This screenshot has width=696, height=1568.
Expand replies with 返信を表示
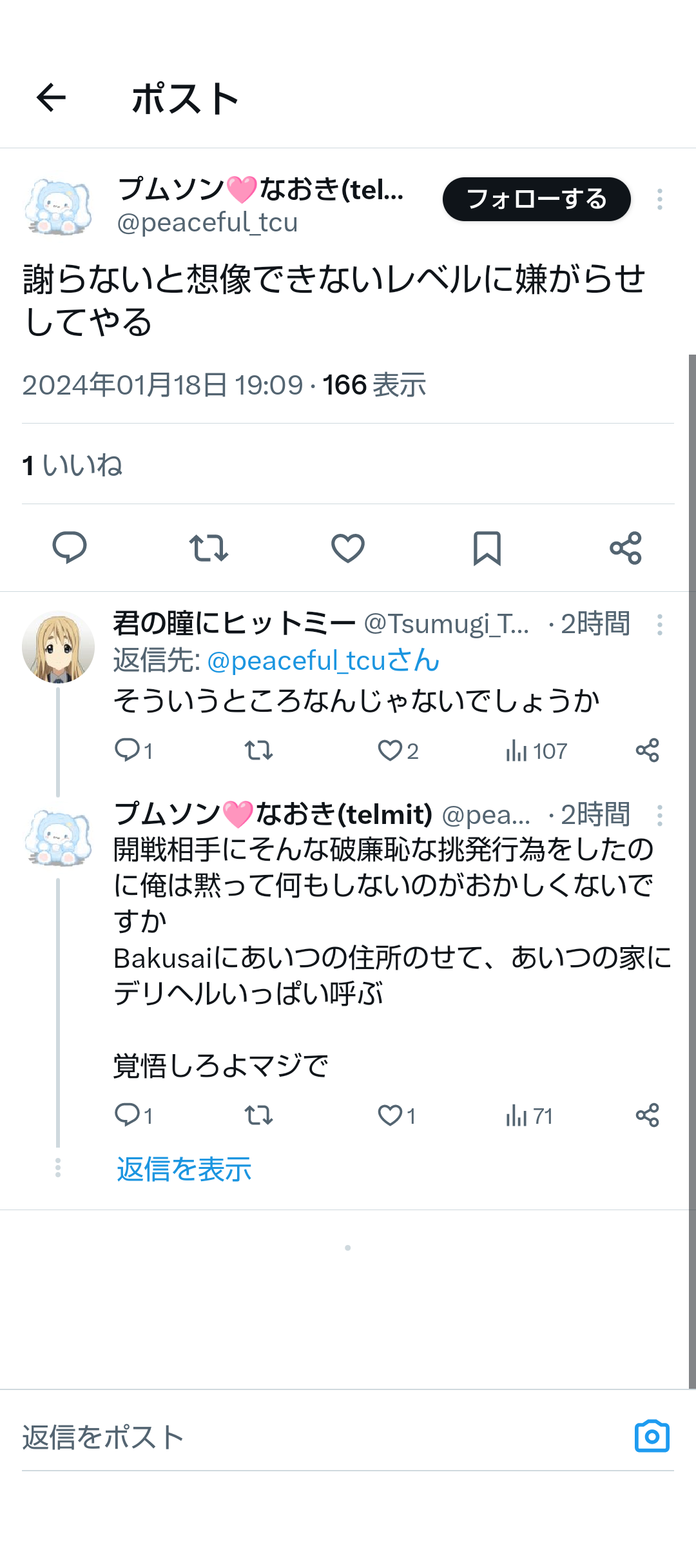click(184, 1169)
